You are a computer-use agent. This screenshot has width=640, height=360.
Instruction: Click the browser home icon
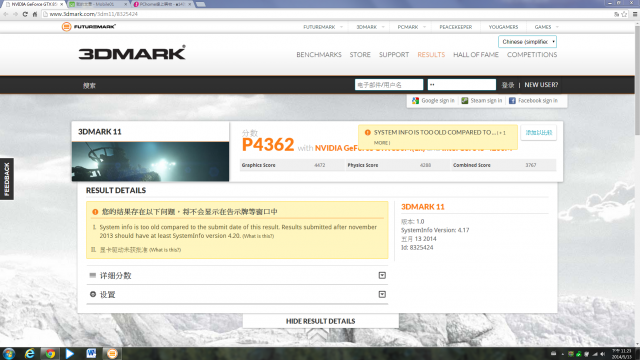35,14
